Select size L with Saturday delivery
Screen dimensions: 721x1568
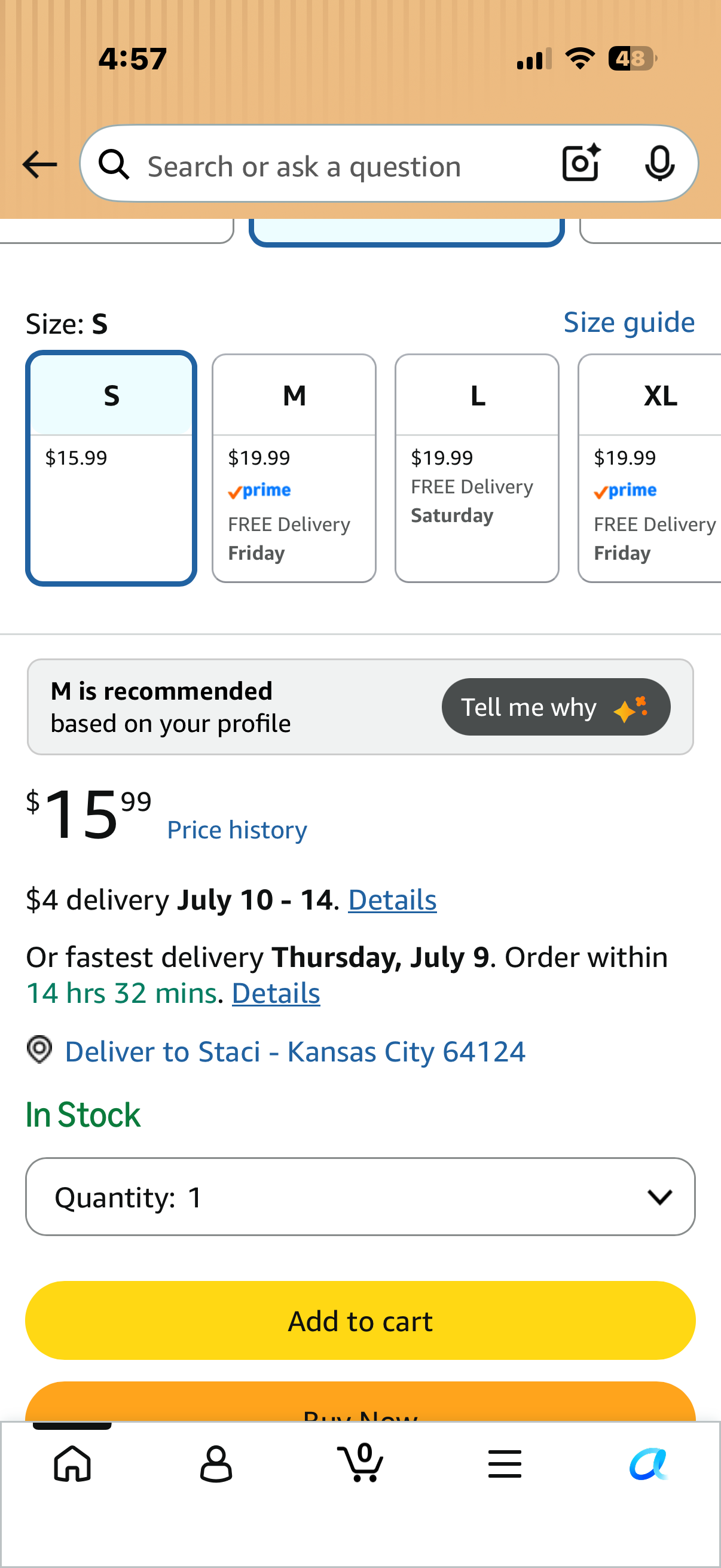477,468
